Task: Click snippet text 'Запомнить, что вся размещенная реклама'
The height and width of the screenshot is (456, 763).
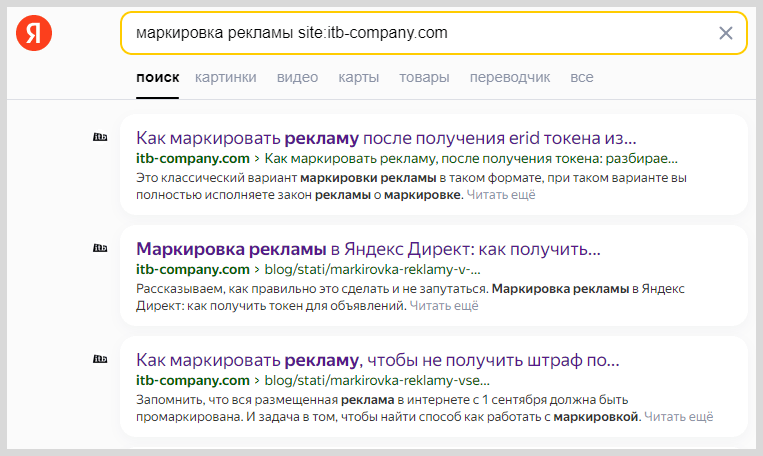Action: 265,400
